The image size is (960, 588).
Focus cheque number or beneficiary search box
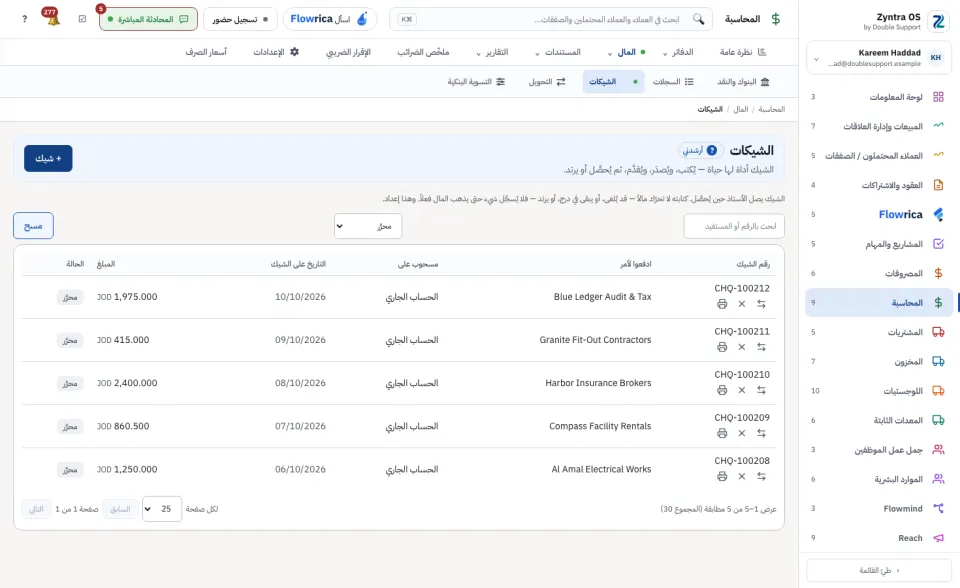click(x=734, y=226)
